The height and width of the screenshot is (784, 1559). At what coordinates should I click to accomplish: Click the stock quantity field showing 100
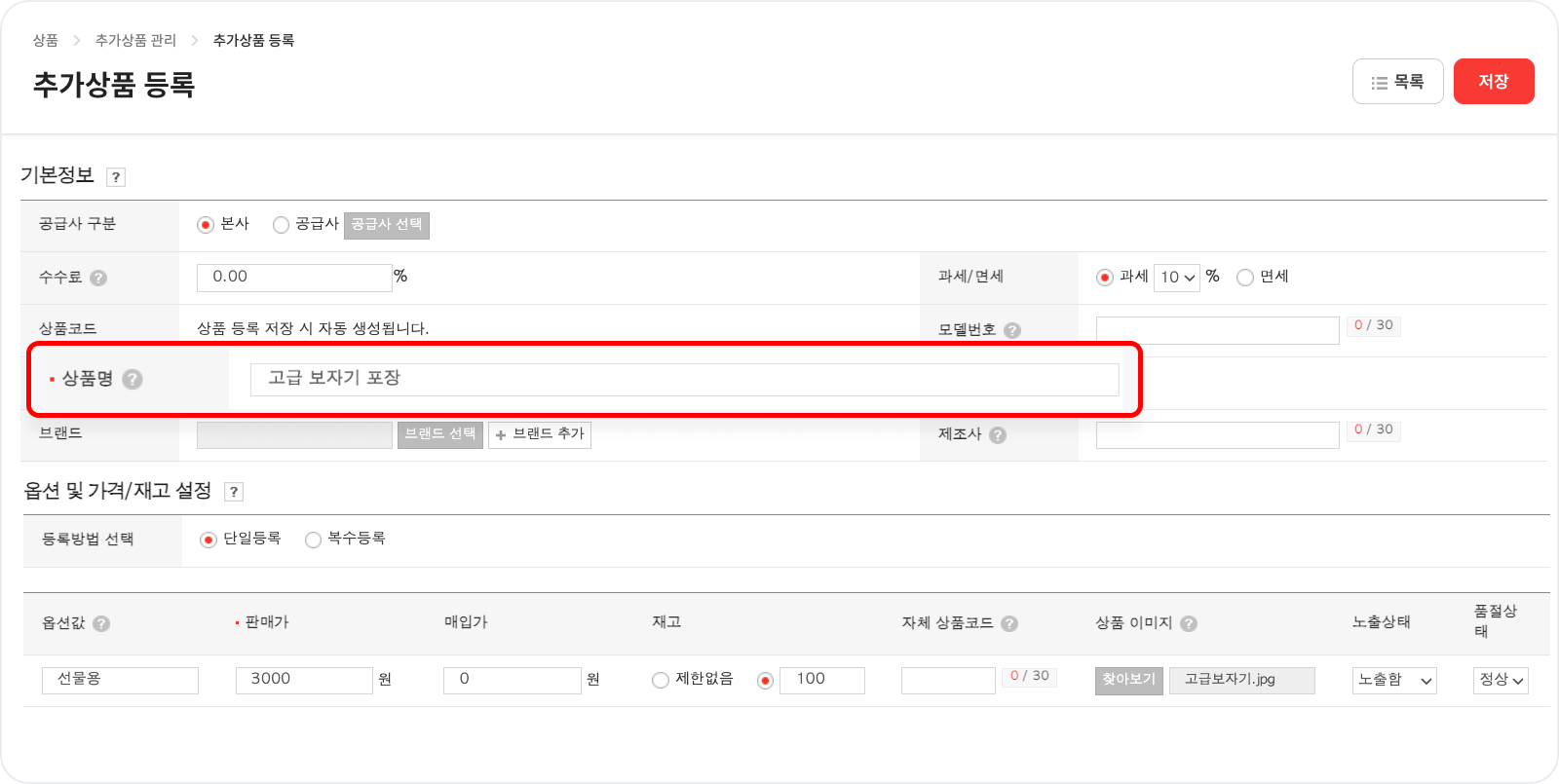point(822,680)
